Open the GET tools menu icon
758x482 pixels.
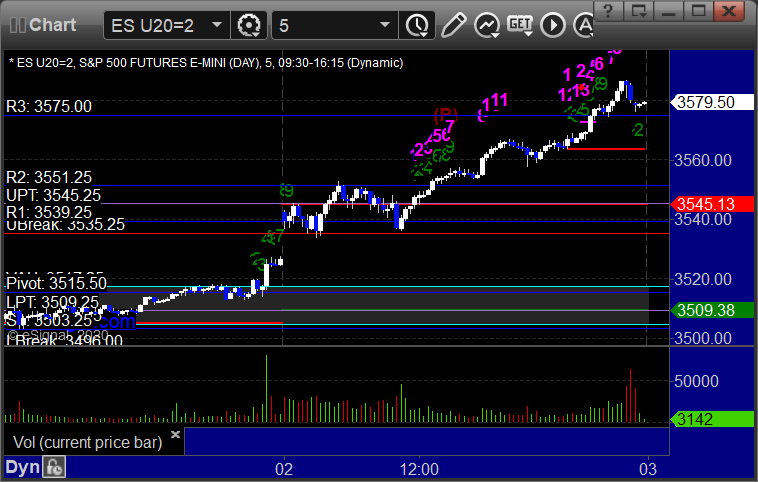click(520, 25)
